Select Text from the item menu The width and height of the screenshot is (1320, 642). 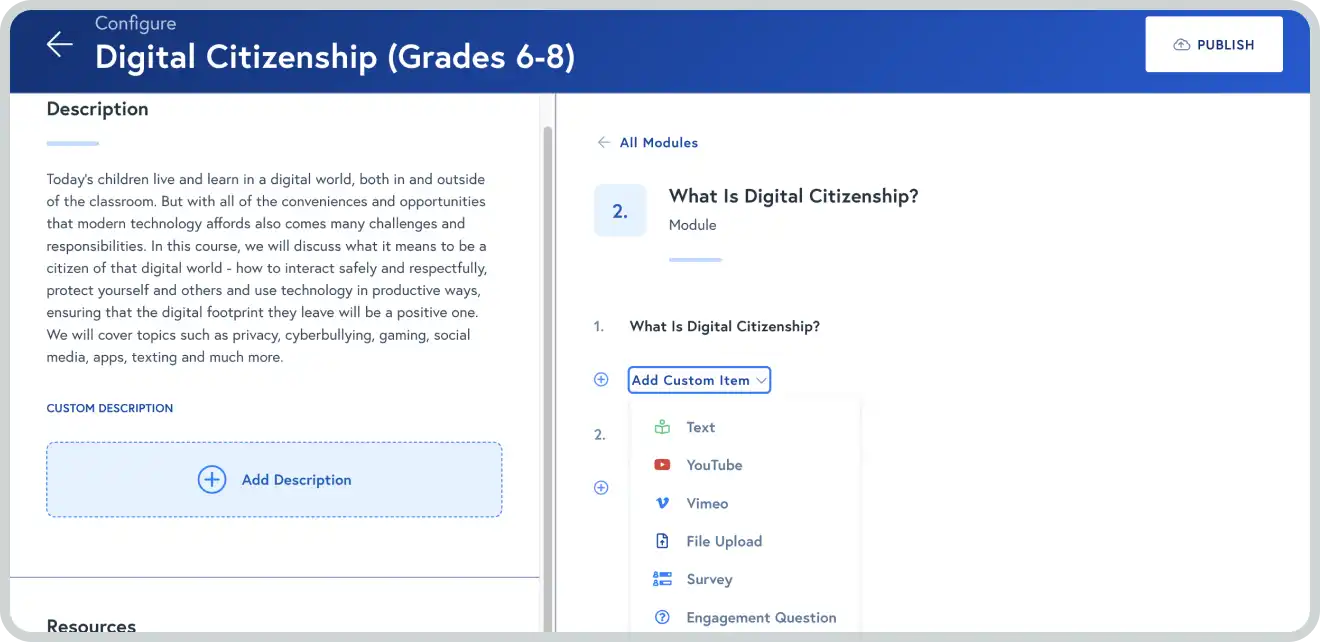tap(700, 427)
